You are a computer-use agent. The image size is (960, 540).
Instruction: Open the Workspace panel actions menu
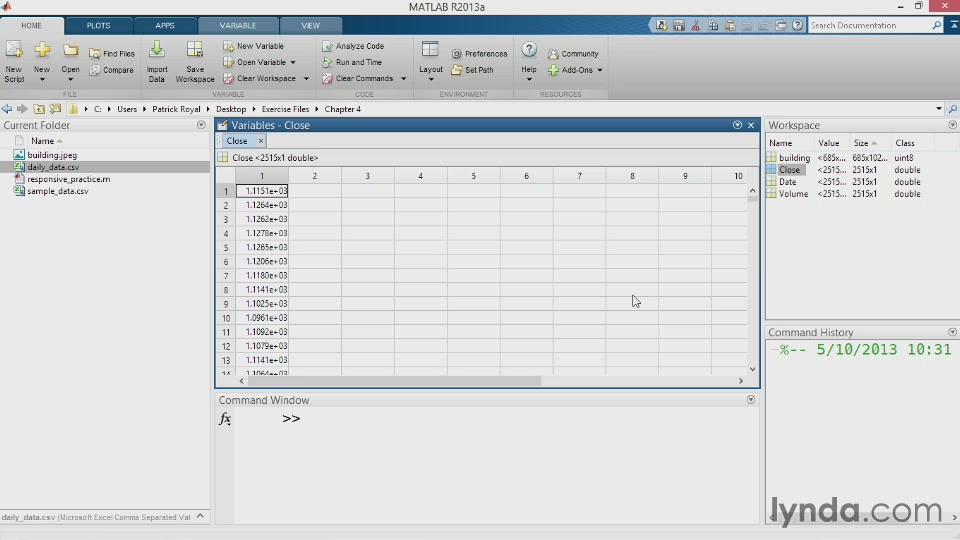(953, 125)
